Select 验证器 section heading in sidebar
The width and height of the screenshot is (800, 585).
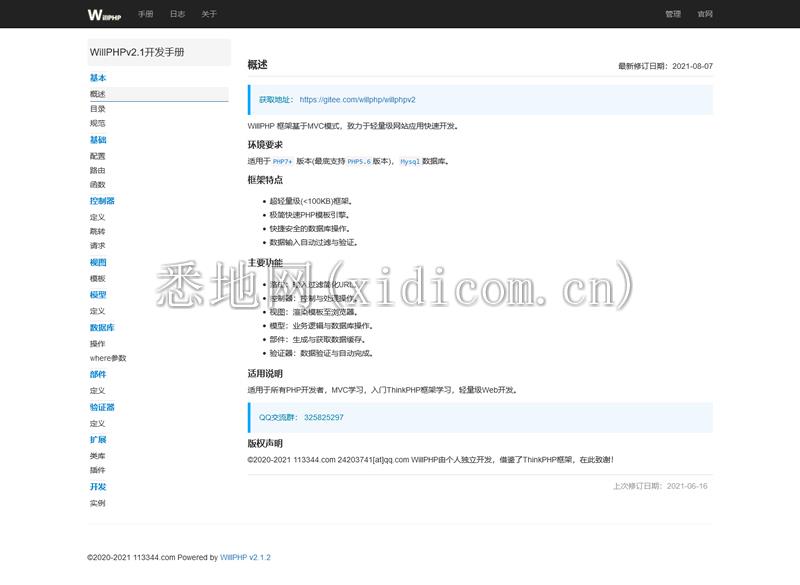coord(102,407)
